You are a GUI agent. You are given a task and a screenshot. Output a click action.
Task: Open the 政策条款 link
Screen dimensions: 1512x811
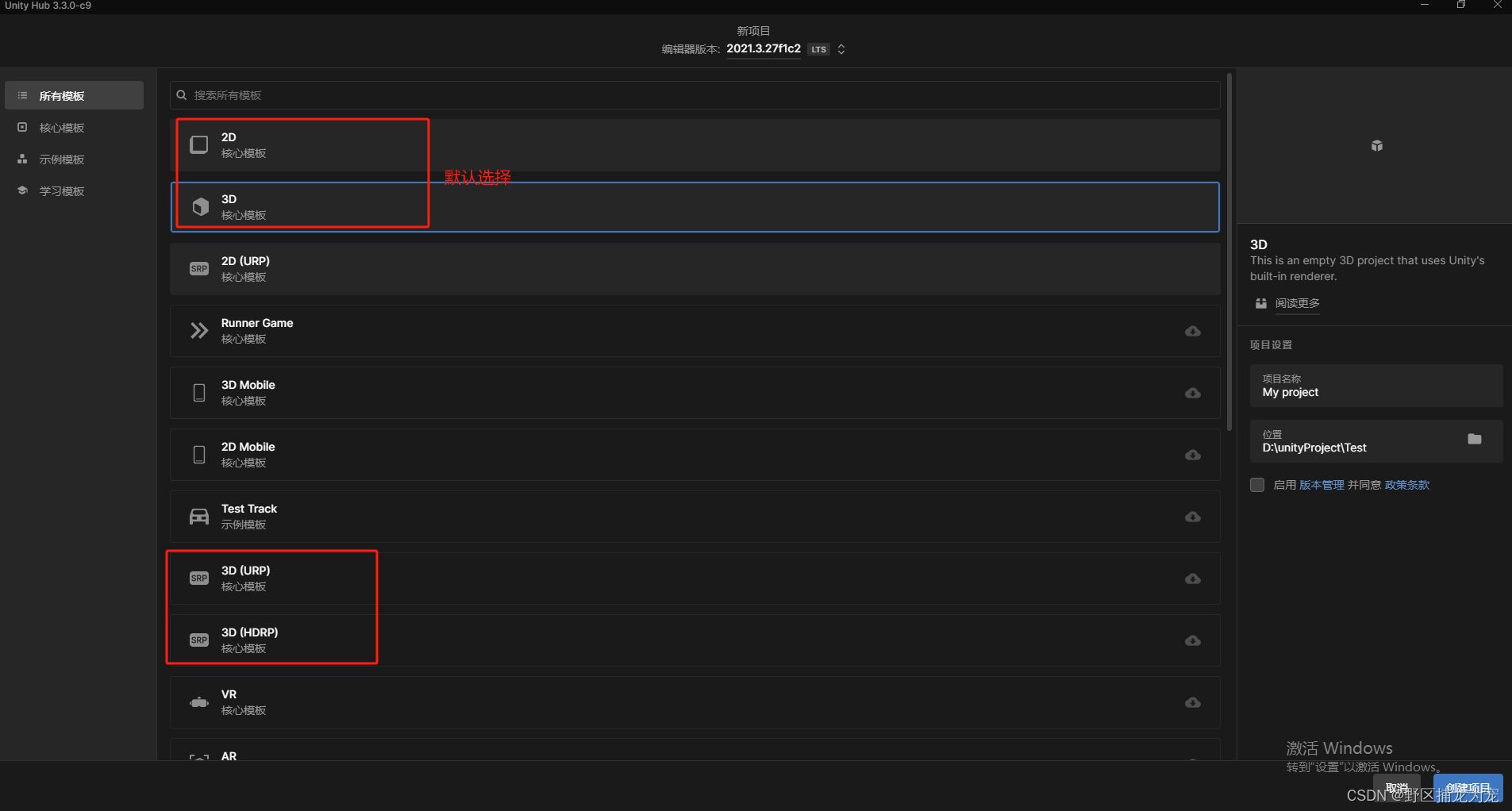pyautogui.click(x=1406, y=485)
